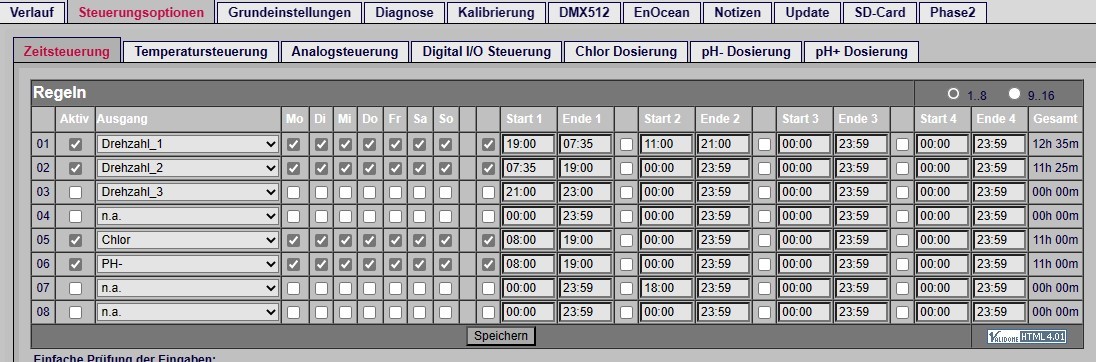Image resolution: width=1096 pixels, height=362 pixels.
Task: Open the pH+ Dosierung sub-tab
Action: click(x=861, y=51)
